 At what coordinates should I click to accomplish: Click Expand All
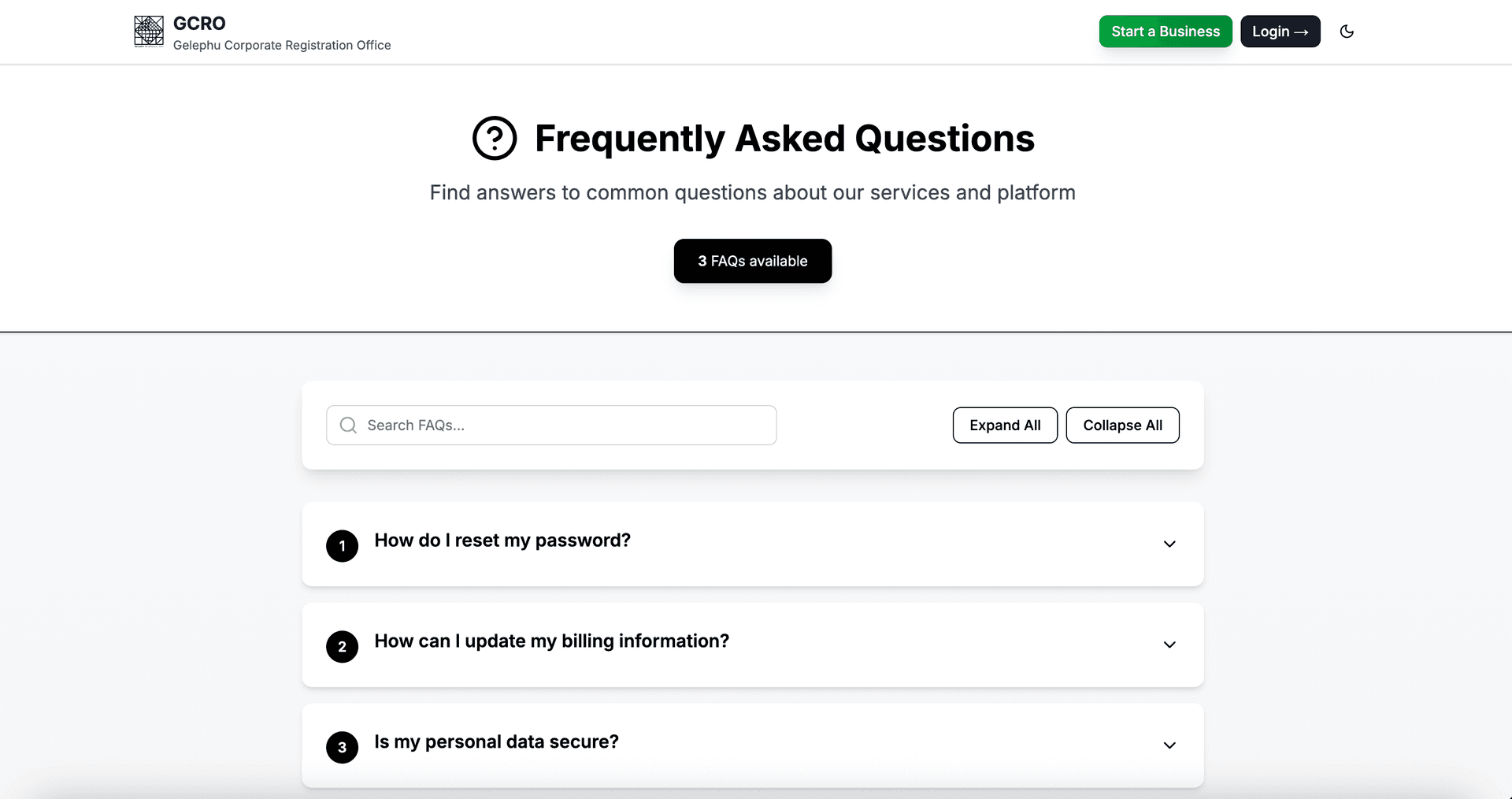tap(1005, 425)
